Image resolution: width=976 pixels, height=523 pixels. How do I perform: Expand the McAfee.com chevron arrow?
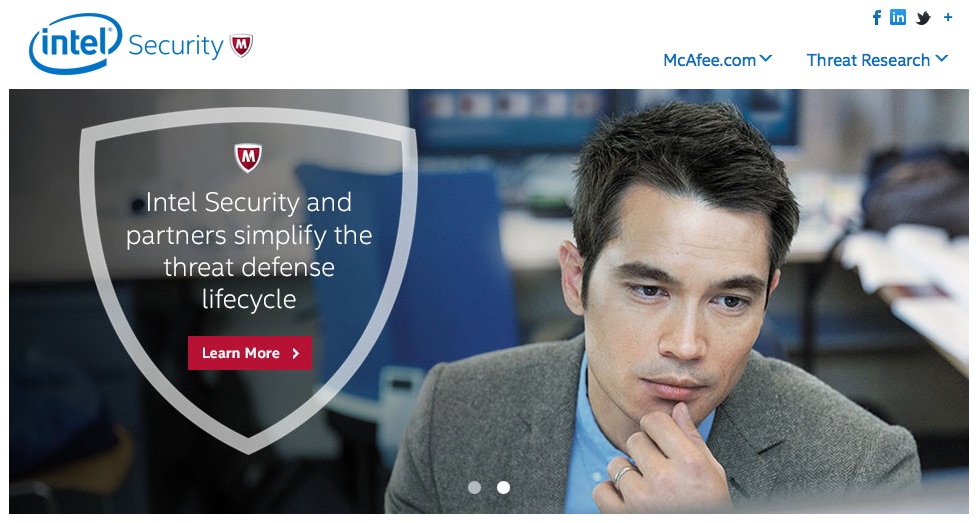[766, 59]
